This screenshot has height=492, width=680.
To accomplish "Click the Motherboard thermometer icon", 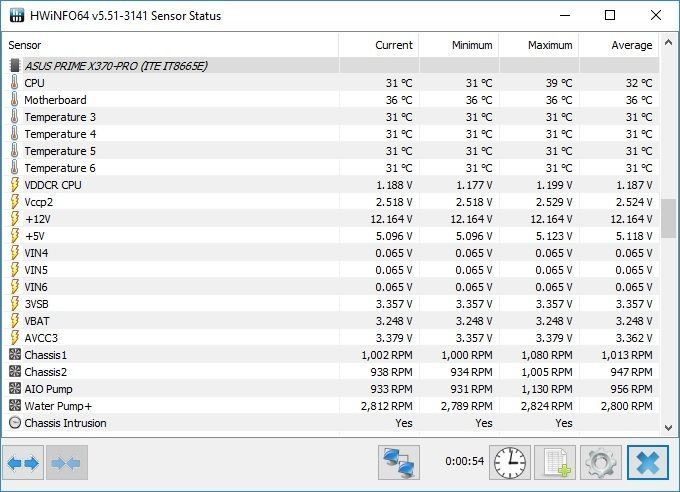I will [14, 99].
